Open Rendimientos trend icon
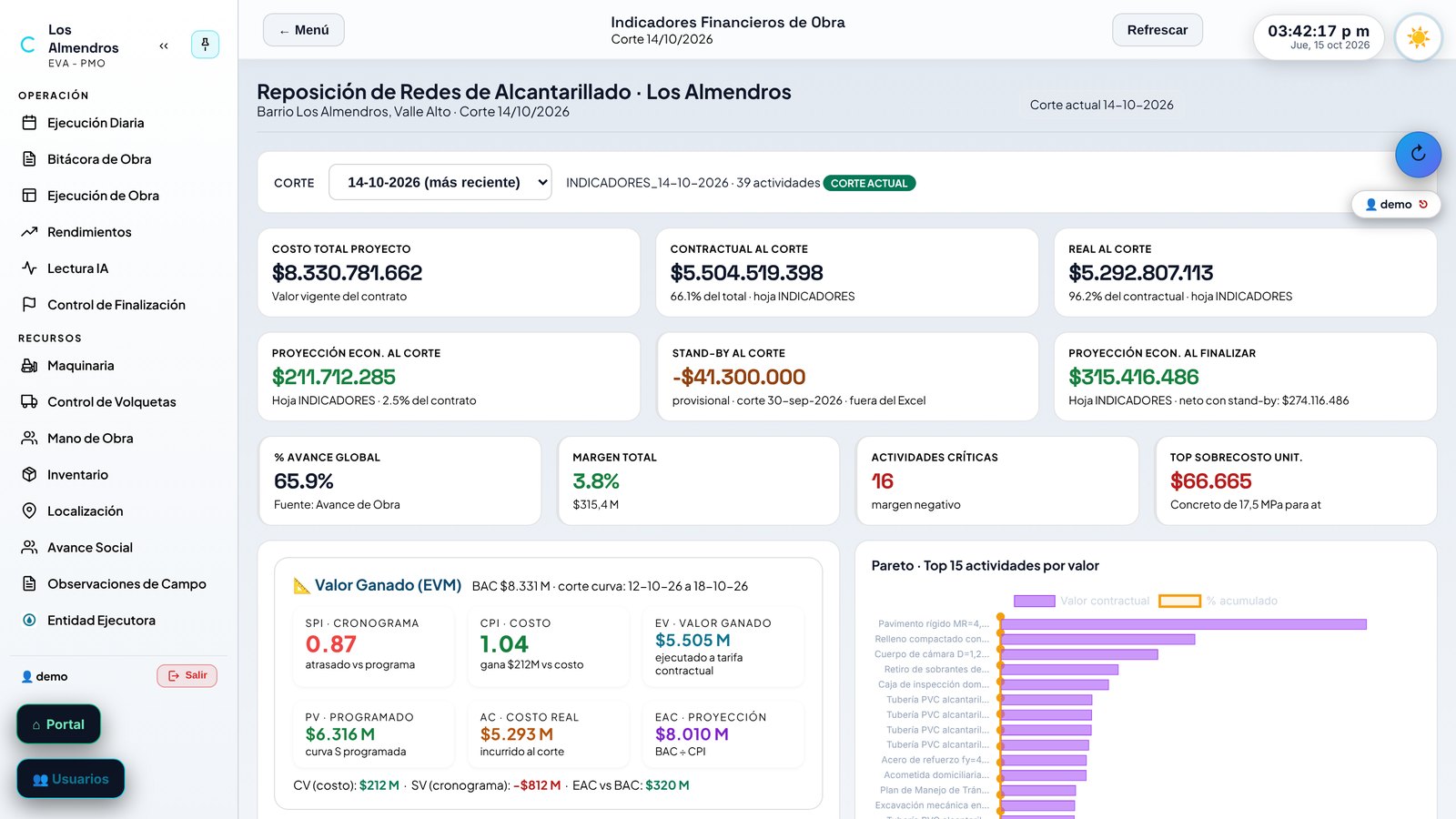Screen dimensions: 1456x819 pos(29,232)
